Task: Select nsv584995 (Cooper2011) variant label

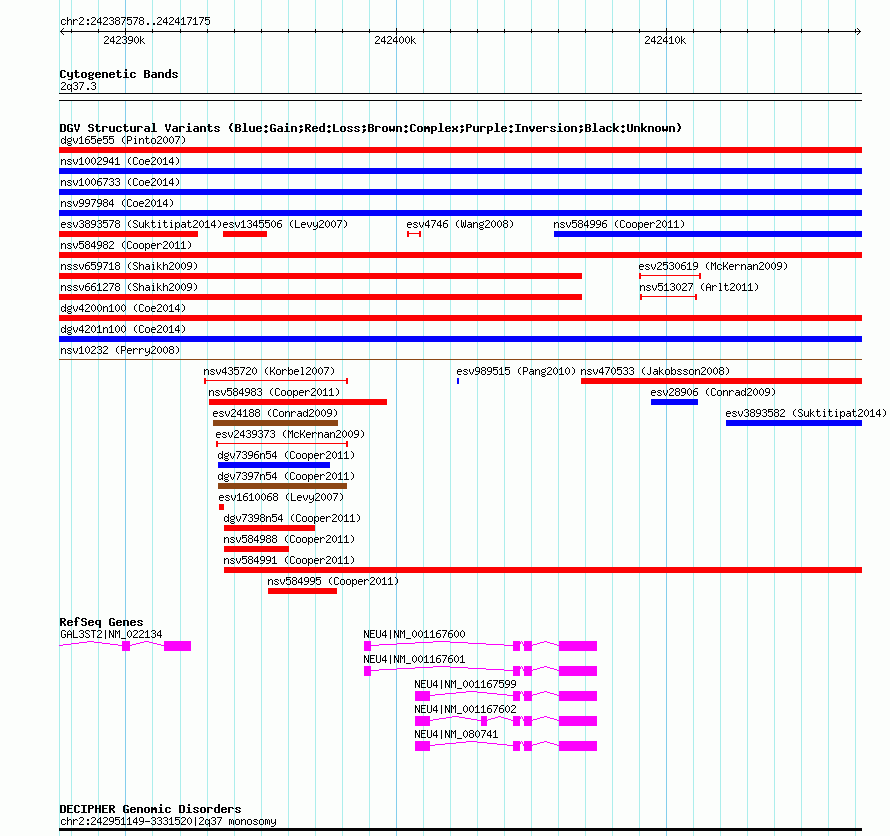Action: pyautogui.click(x=334, y=581)
